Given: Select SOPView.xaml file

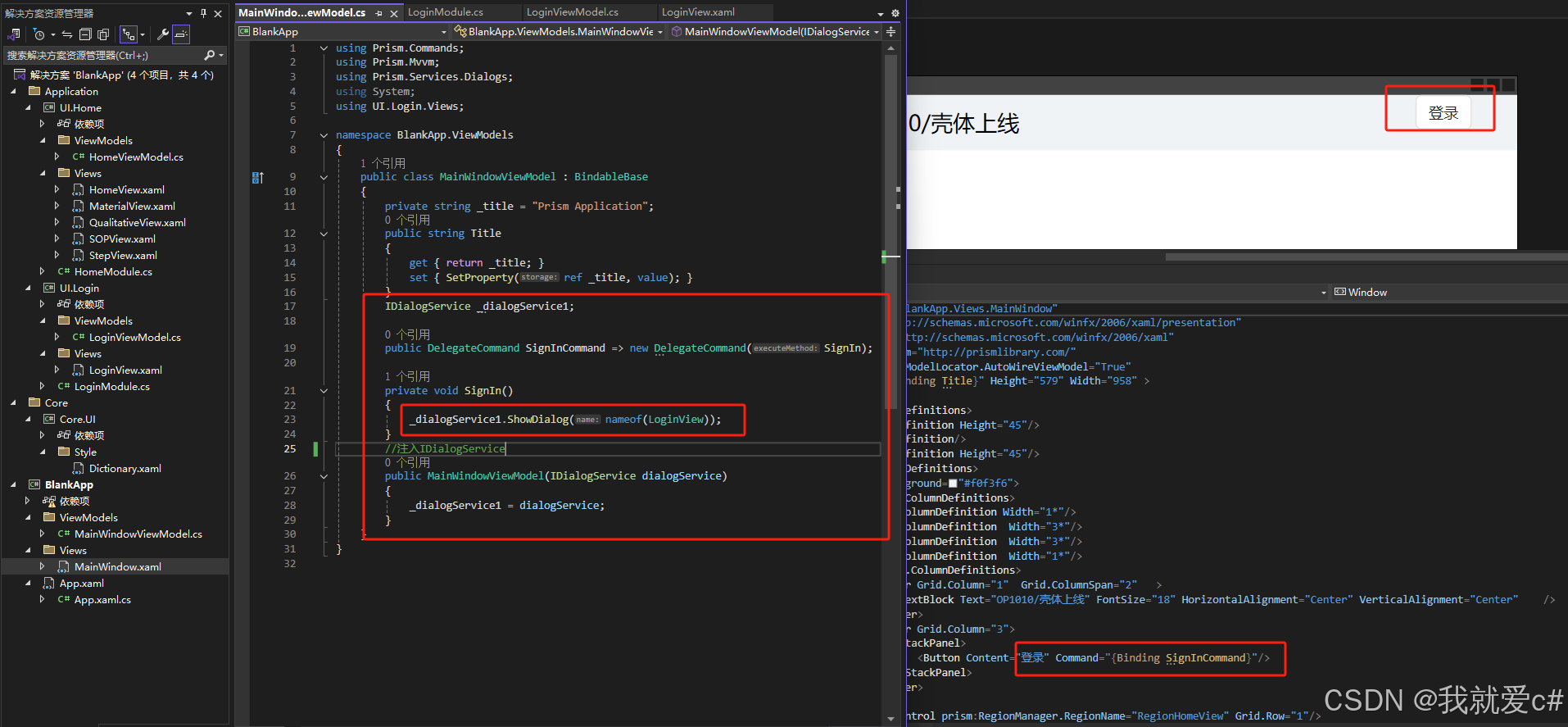Looking at the screenshot, I should click(122, 239).
